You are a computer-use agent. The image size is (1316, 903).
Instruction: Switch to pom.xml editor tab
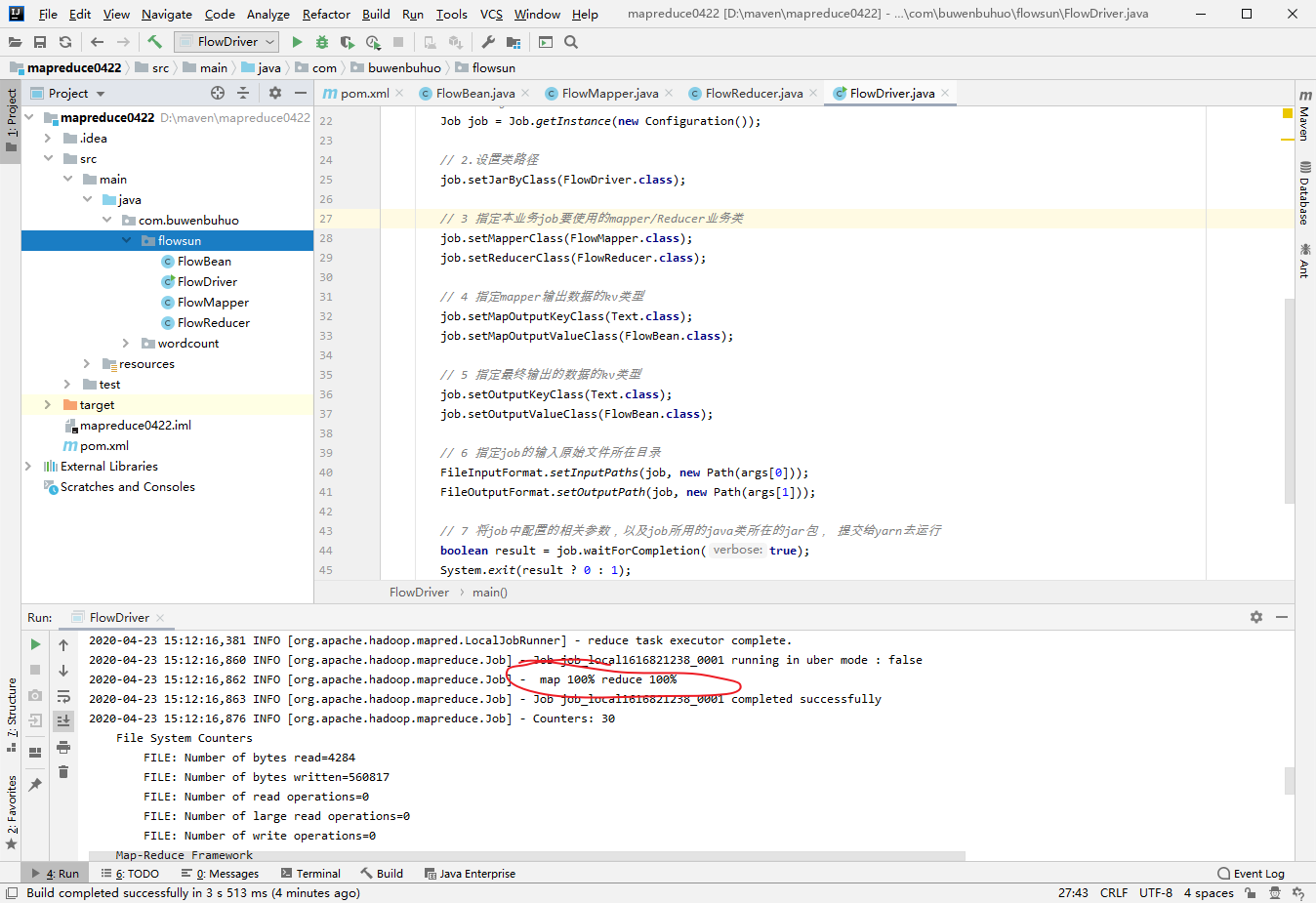[364, 94]
